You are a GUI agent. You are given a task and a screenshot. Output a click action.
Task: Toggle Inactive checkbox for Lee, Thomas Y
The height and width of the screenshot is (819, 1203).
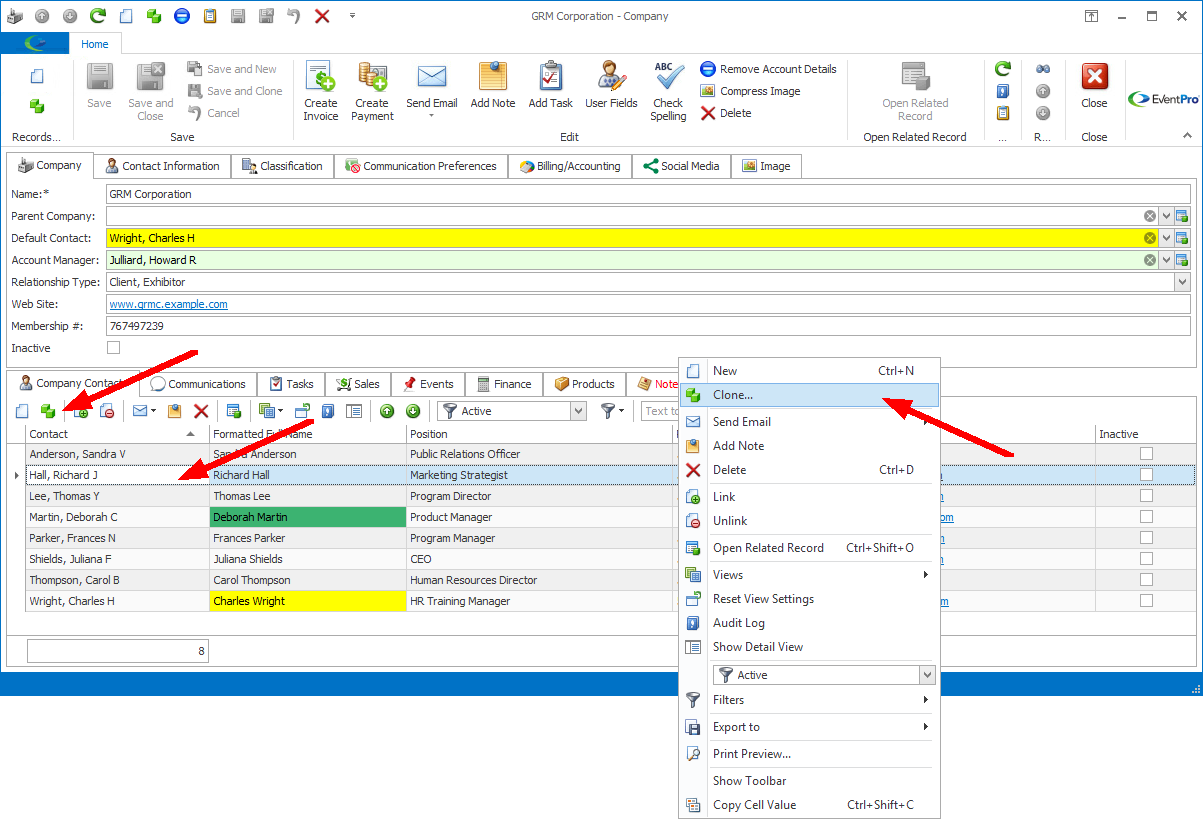point(1146,496)
